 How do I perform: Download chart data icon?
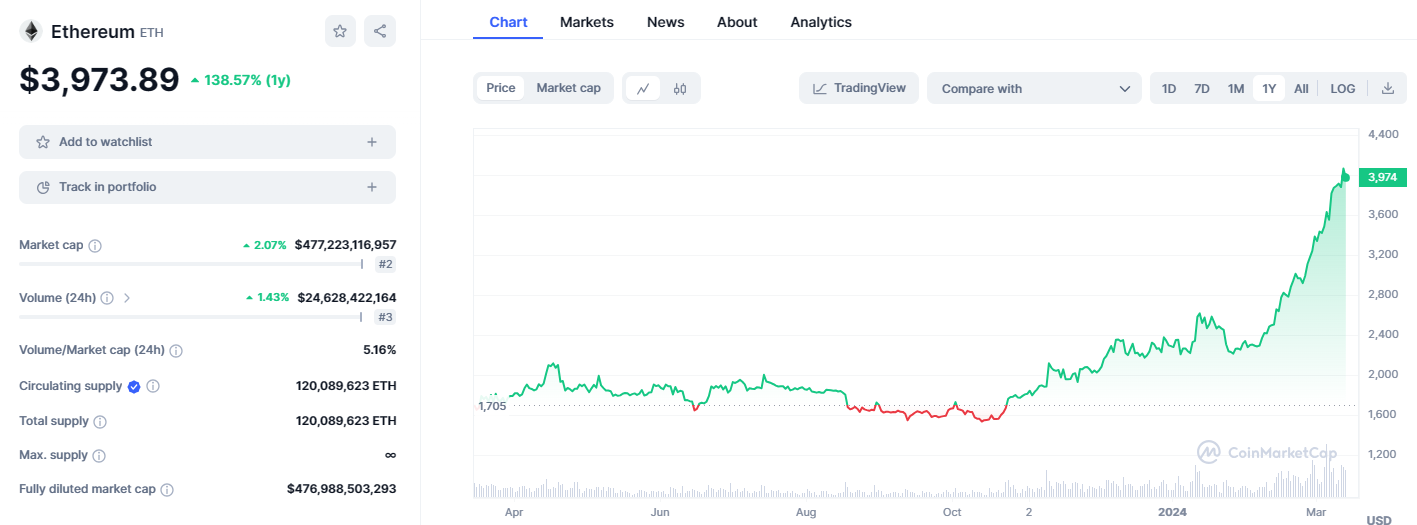tap(1388, 88)
